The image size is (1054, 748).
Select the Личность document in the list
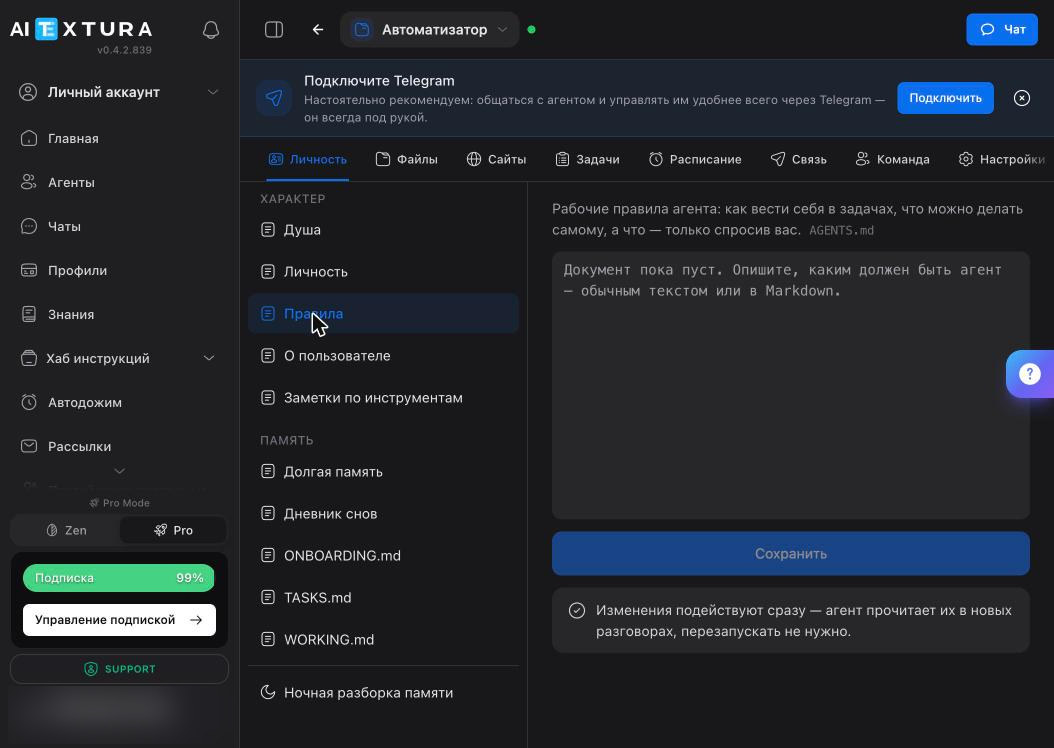coord(383,272)
